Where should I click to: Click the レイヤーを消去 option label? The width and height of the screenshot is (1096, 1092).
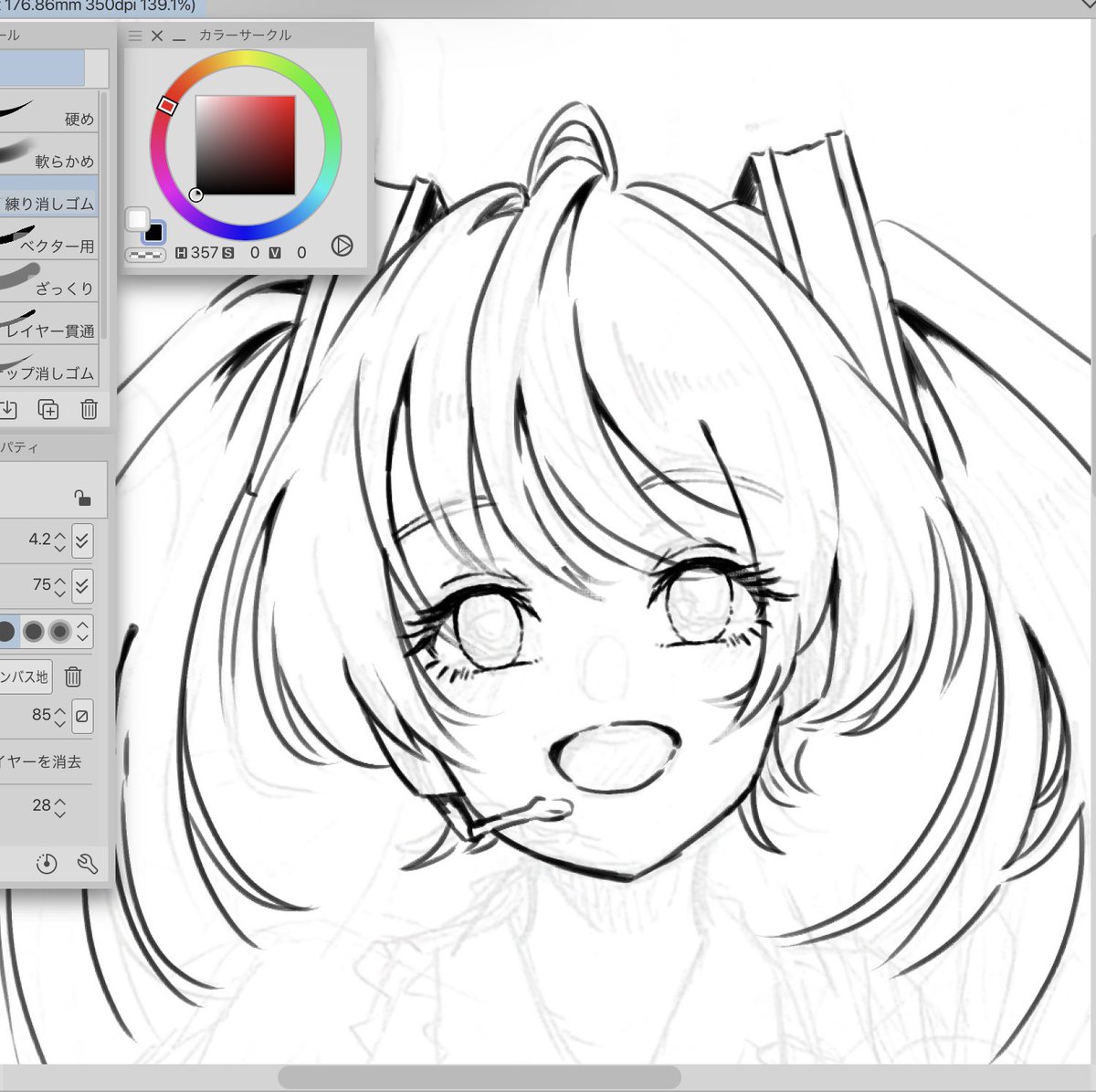[x=41, y=761]
